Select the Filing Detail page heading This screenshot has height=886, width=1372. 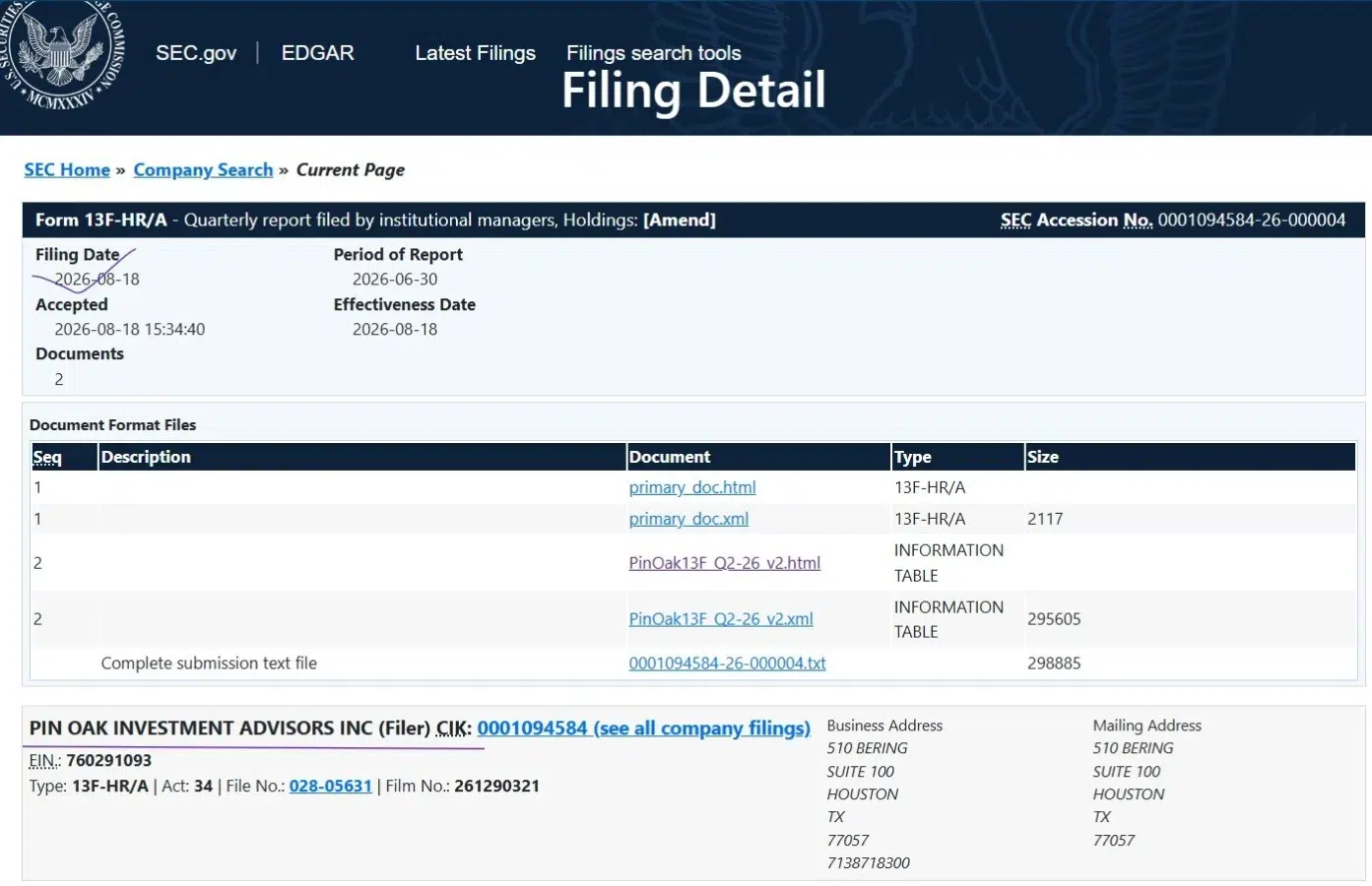(x=693, y=91)
